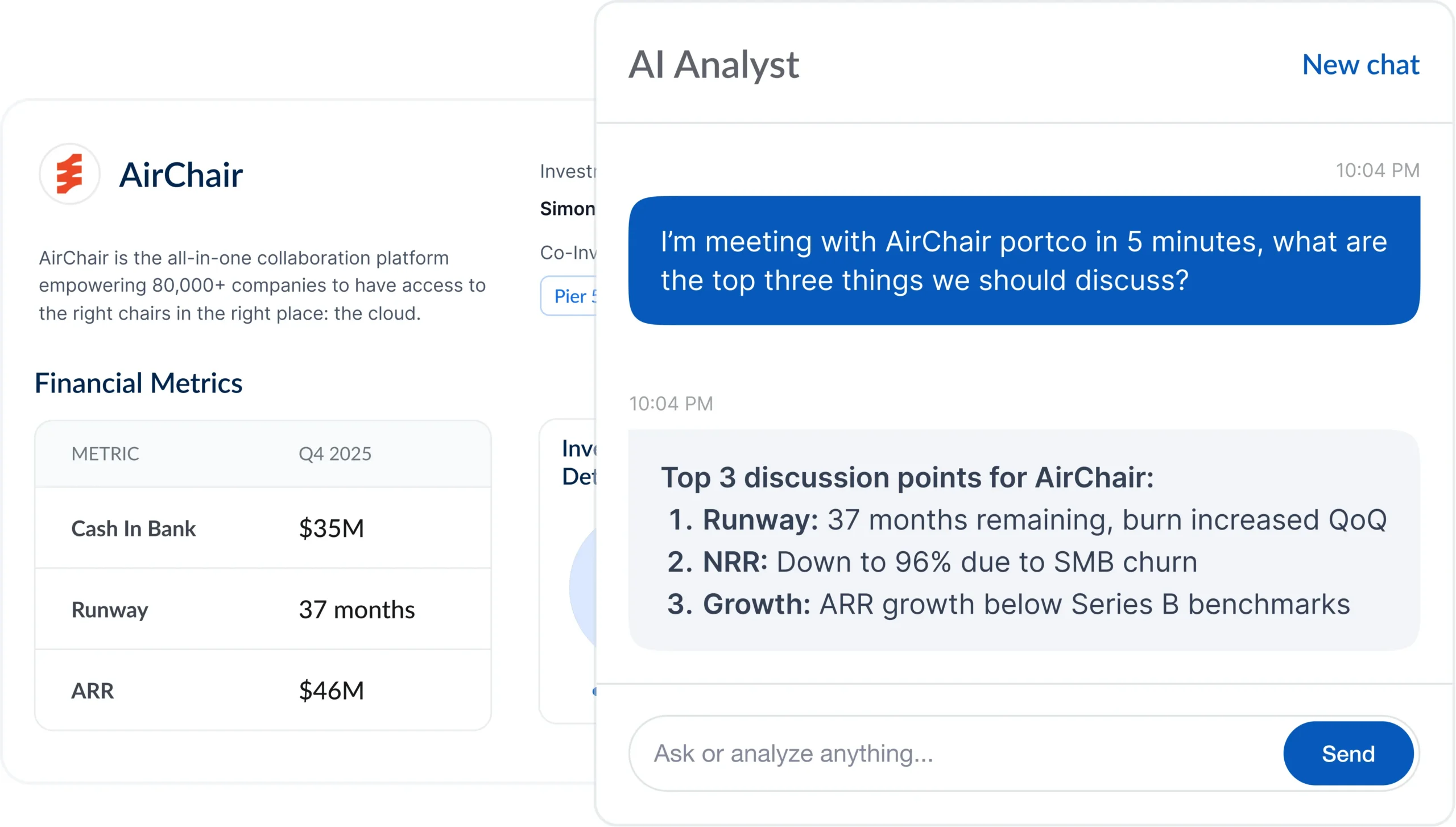Select the Growth discussion point
1456x827 pixels.
(1008, 604)
